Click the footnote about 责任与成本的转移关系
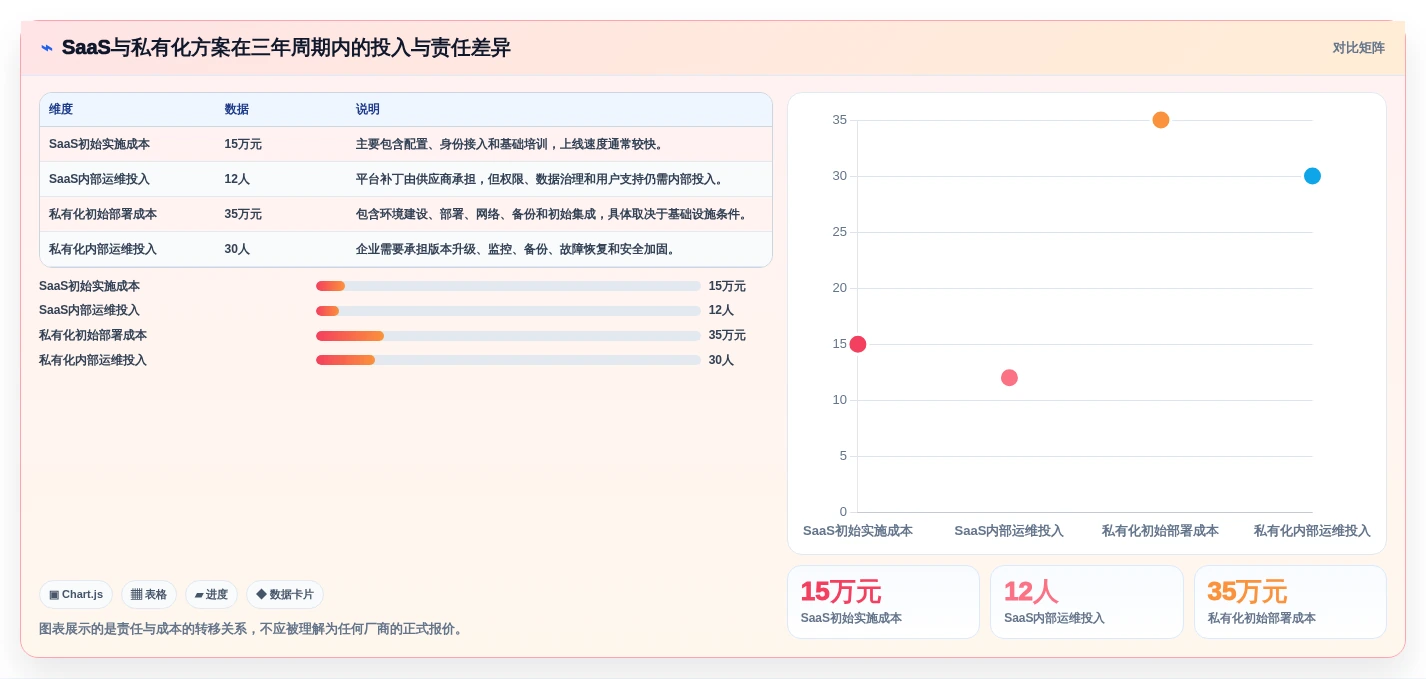This screenshot has height=679, width=1426. [253, 629]
